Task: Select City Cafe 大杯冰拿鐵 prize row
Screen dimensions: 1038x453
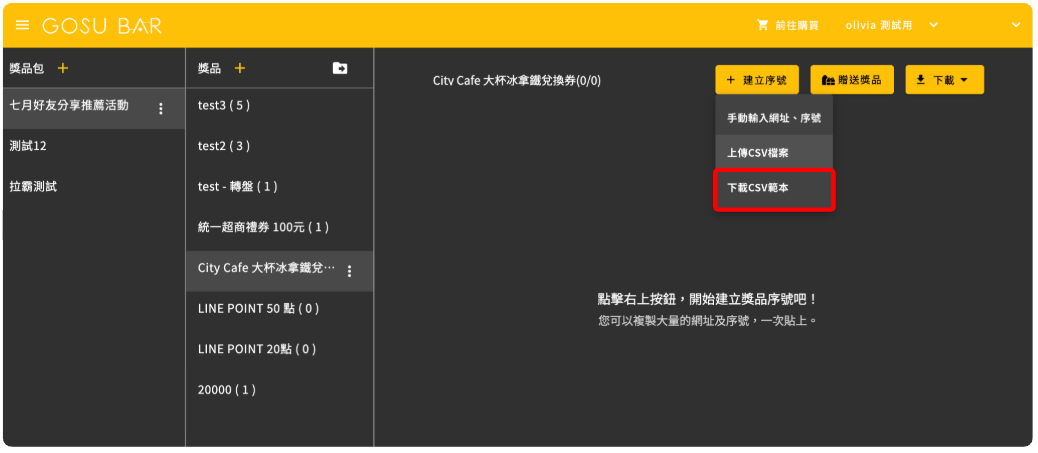Action: coord(279,271)
